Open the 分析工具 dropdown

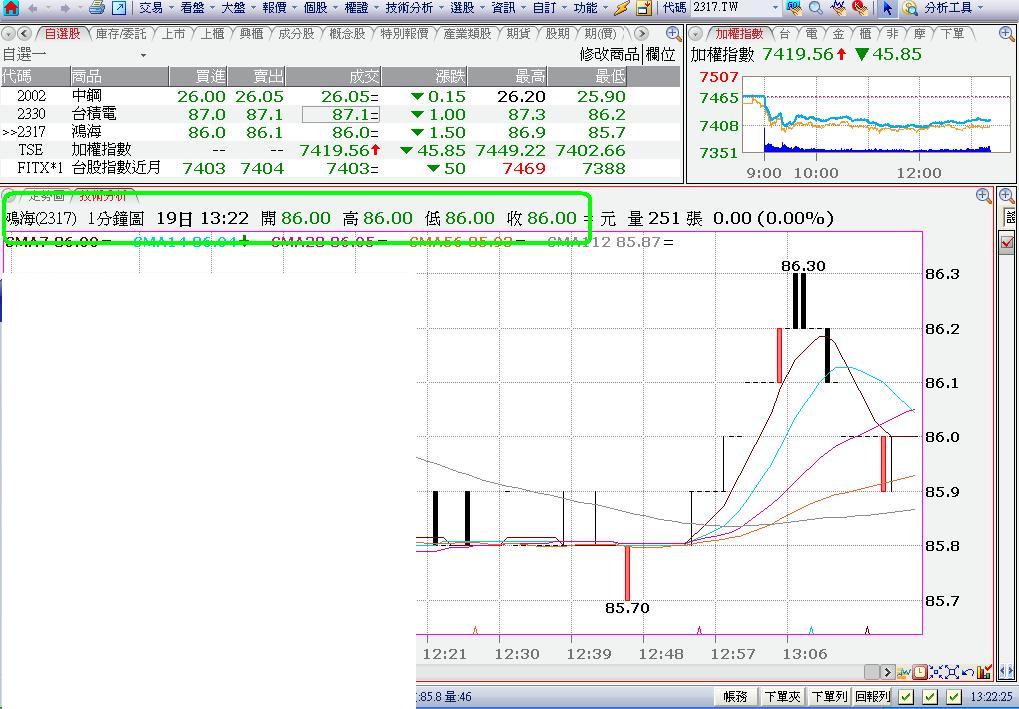coord(955,8)
